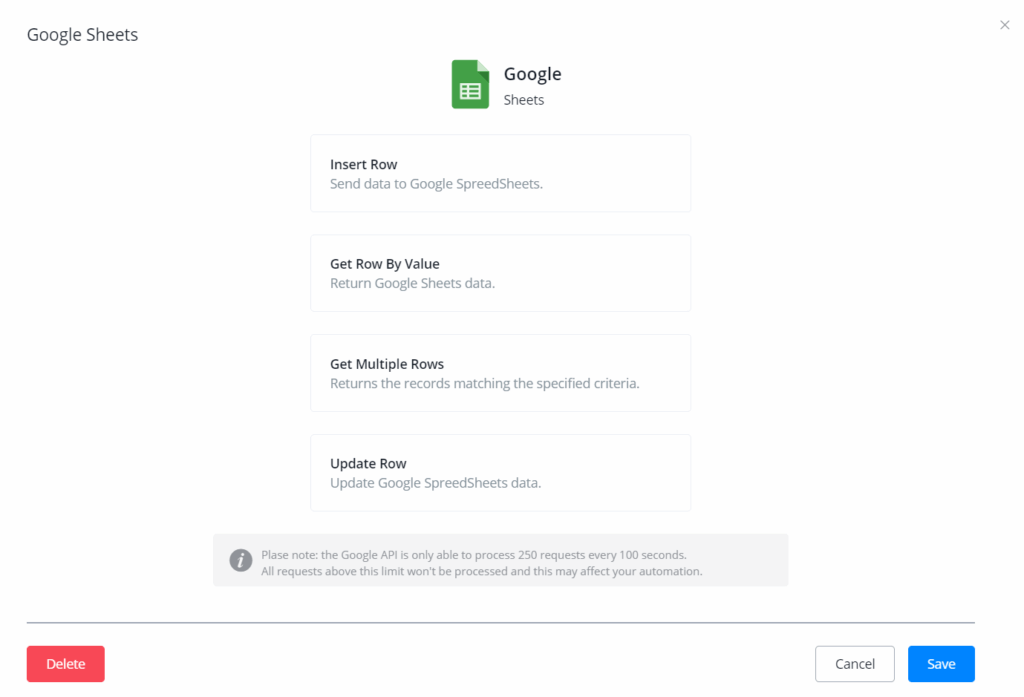Click the Sheets subtitle under Google

point(524,100)
